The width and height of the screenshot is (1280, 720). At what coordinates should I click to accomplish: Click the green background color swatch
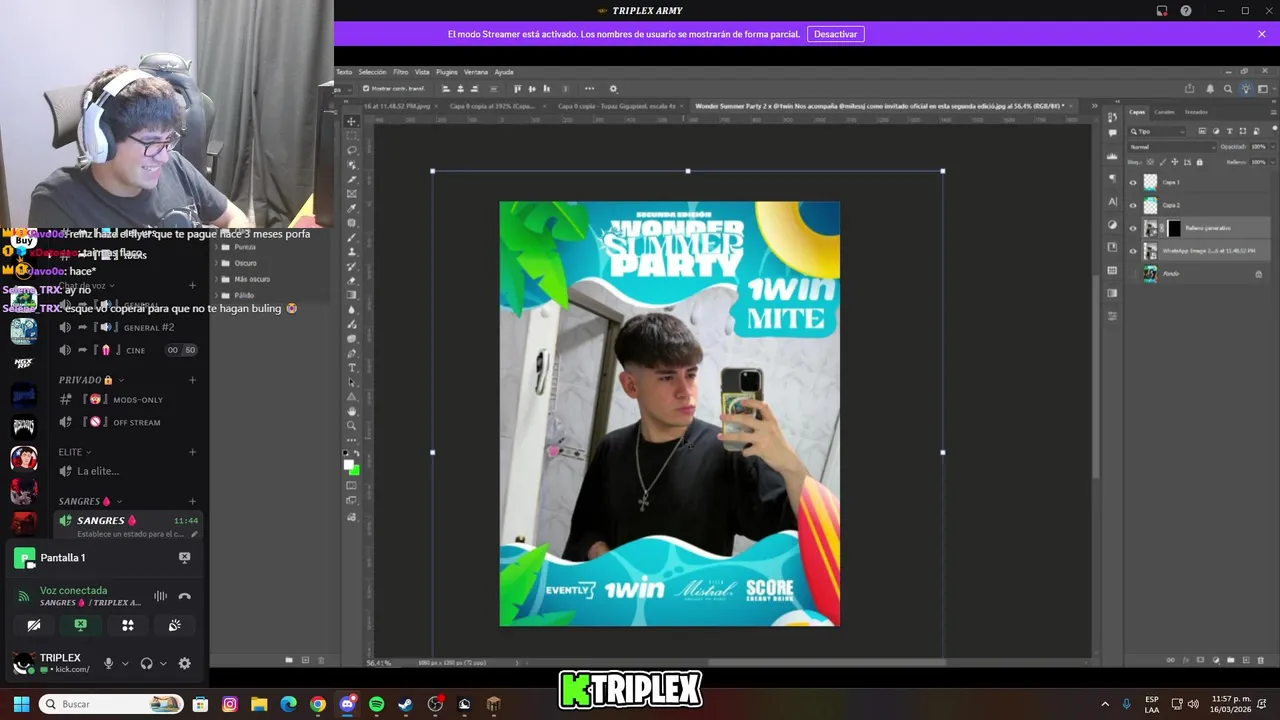[356, 471]
